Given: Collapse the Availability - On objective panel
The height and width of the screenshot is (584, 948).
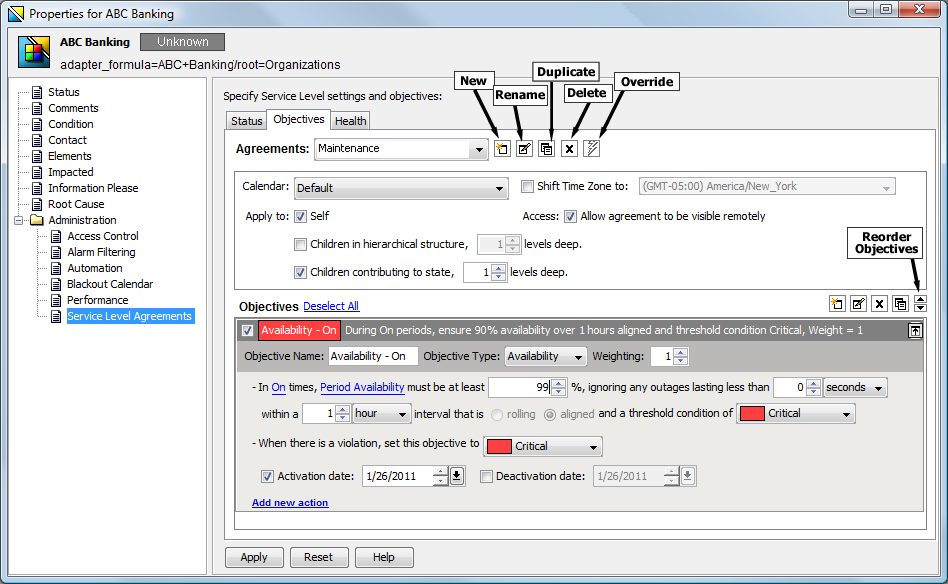Looking at the screenshot, I should [x=915, y=331].
